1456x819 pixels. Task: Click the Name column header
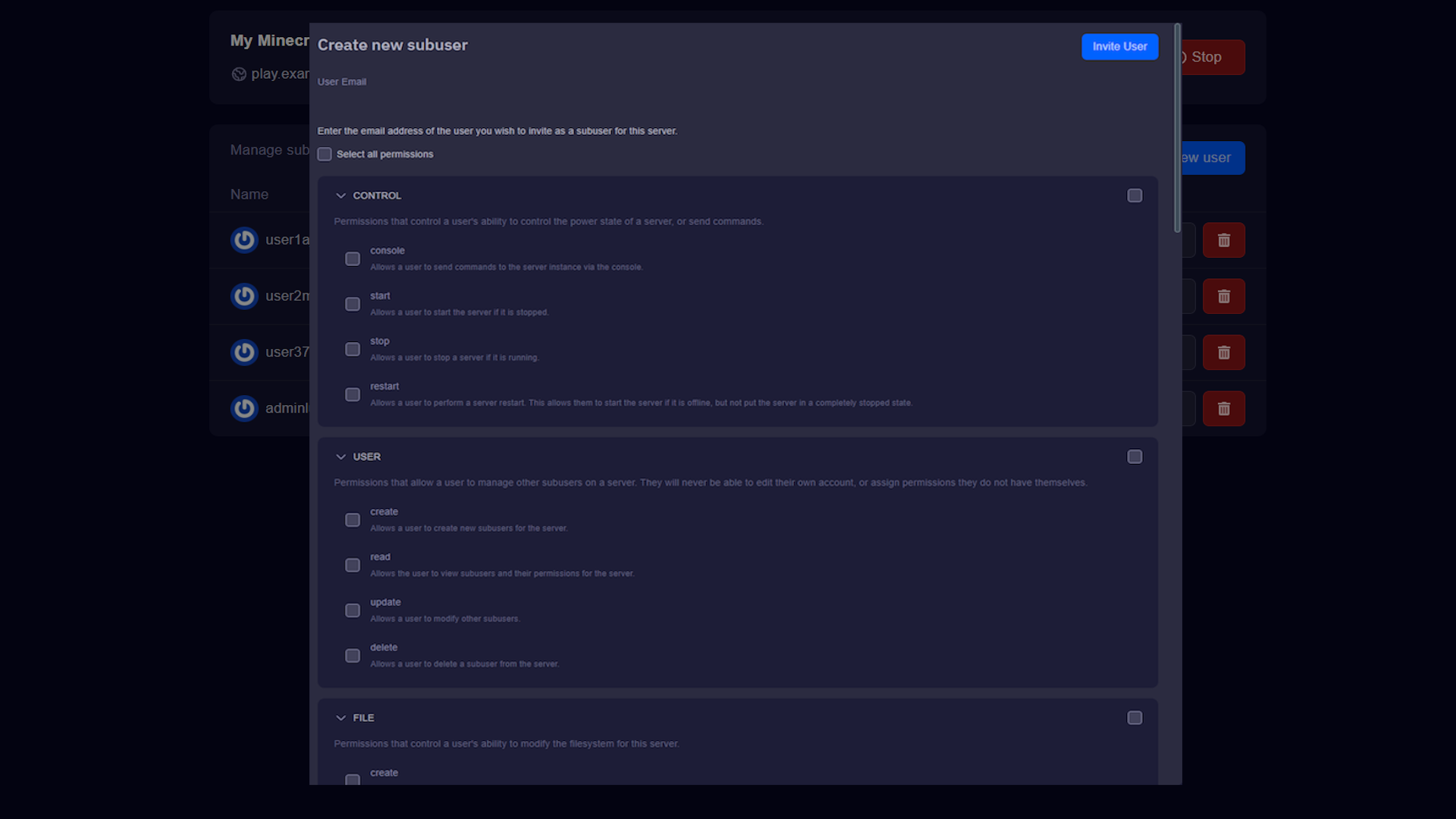[249, 195]
